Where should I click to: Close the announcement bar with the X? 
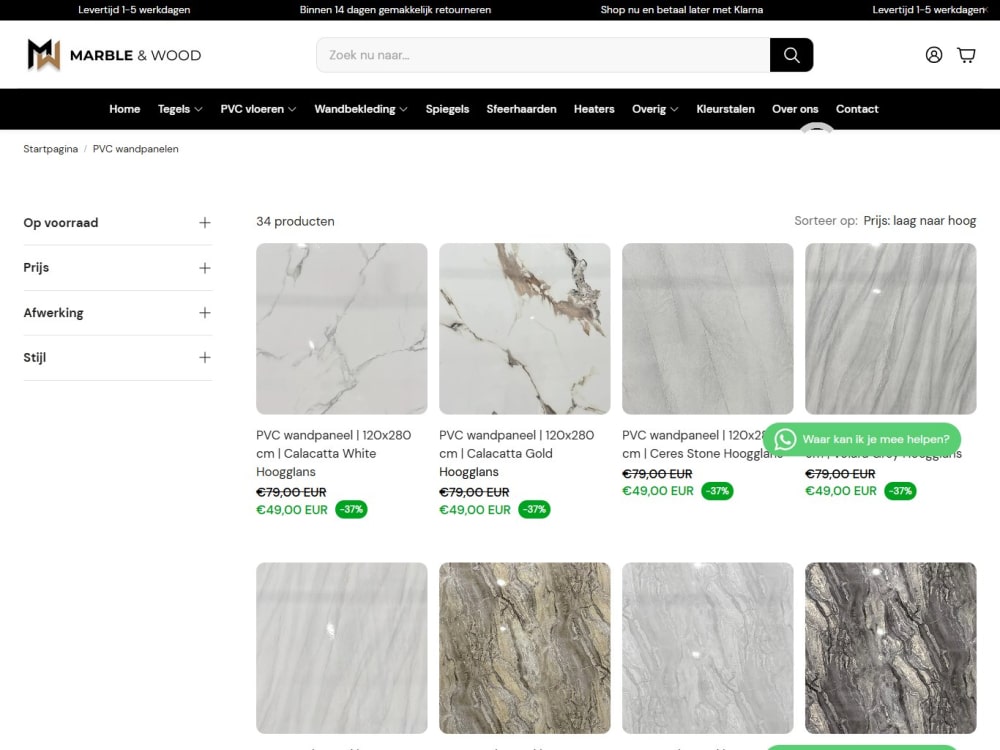(x=986, y=10)
